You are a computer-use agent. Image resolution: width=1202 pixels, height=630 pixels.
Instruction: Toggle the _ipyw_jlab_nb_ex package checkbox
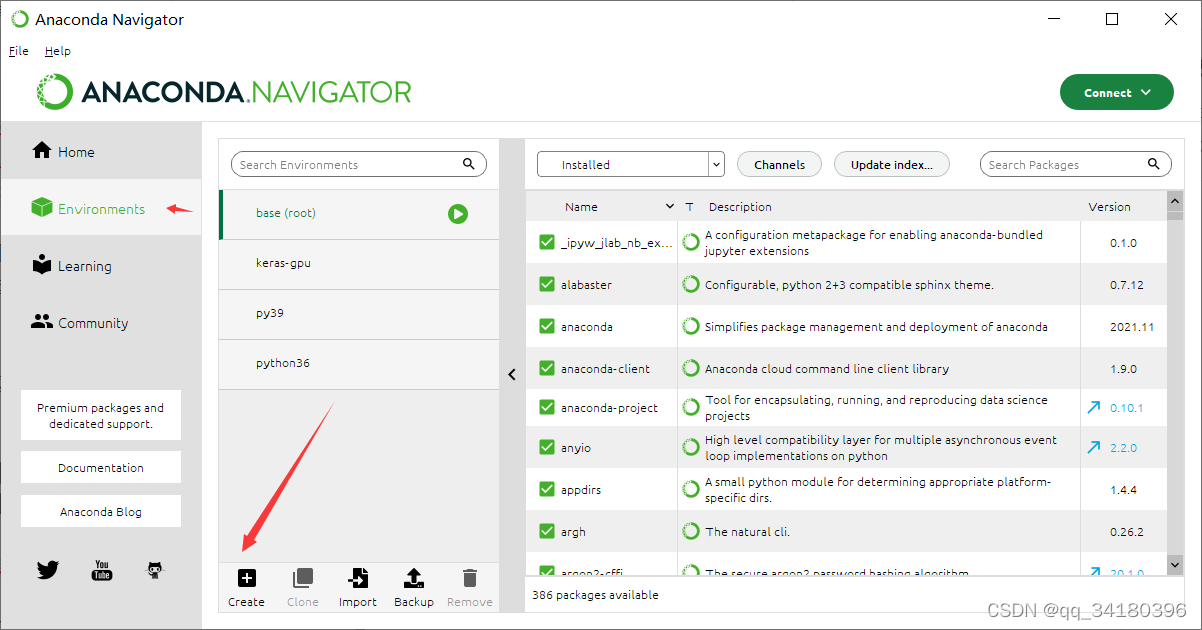click(547, 242)
